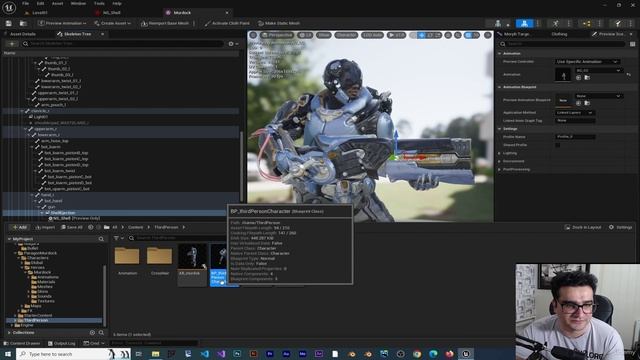Switch to the Asset Details tab
This screenshot has height=360, width=640.
tap(22, 34)
